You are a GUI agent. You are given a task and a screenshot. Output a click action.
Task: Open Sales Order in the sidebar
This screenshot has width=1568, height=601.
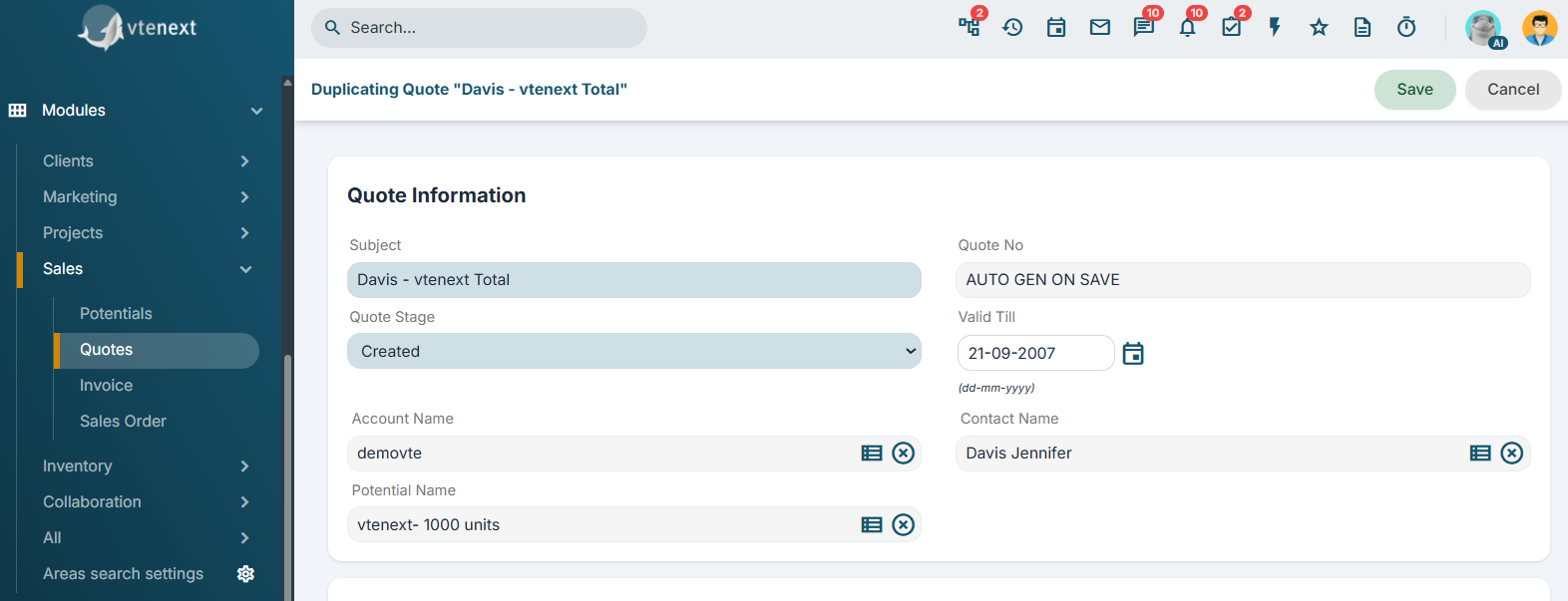pos(123,422)
